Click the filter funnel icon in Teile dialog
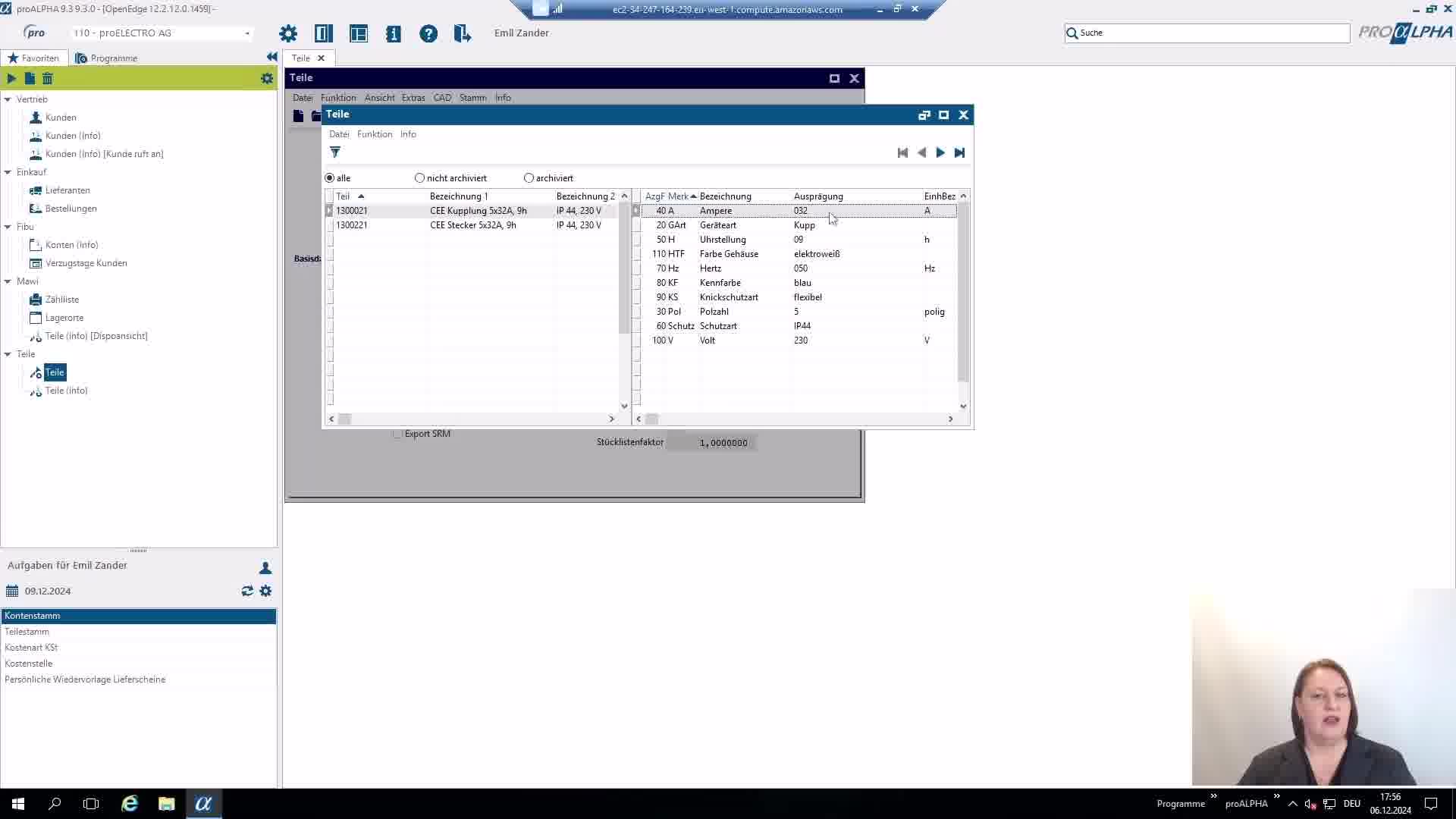Image resolution: width=1456 pixels, height=819 pixels. click(x=335, y=152)
